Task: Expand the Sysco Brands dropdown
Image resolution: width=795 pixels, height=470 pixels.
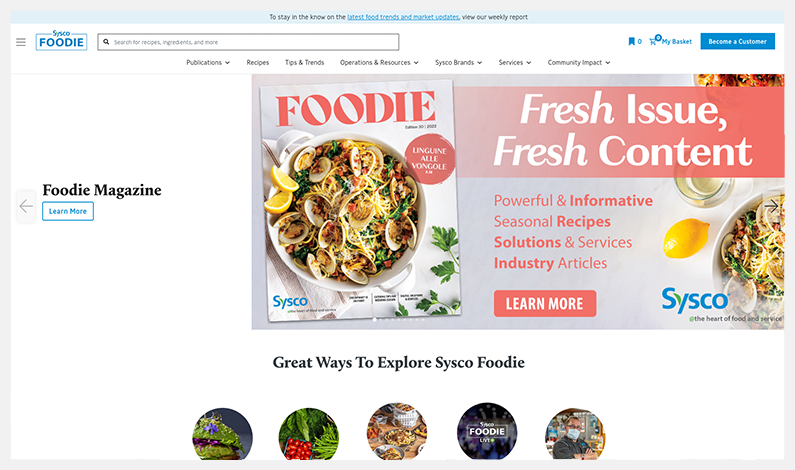Action: point(458,63)
